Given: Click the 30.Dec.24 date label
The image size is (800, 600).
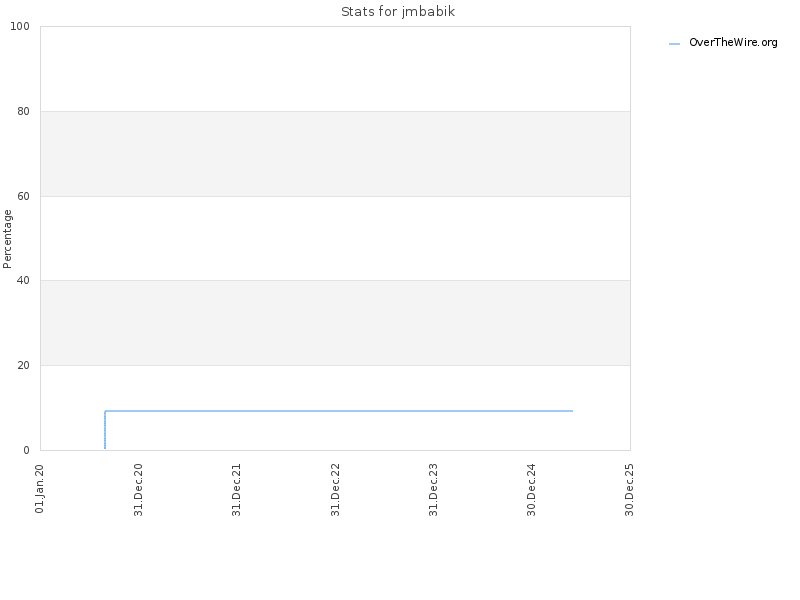Looking at the screenshot, I should point(531,490).
